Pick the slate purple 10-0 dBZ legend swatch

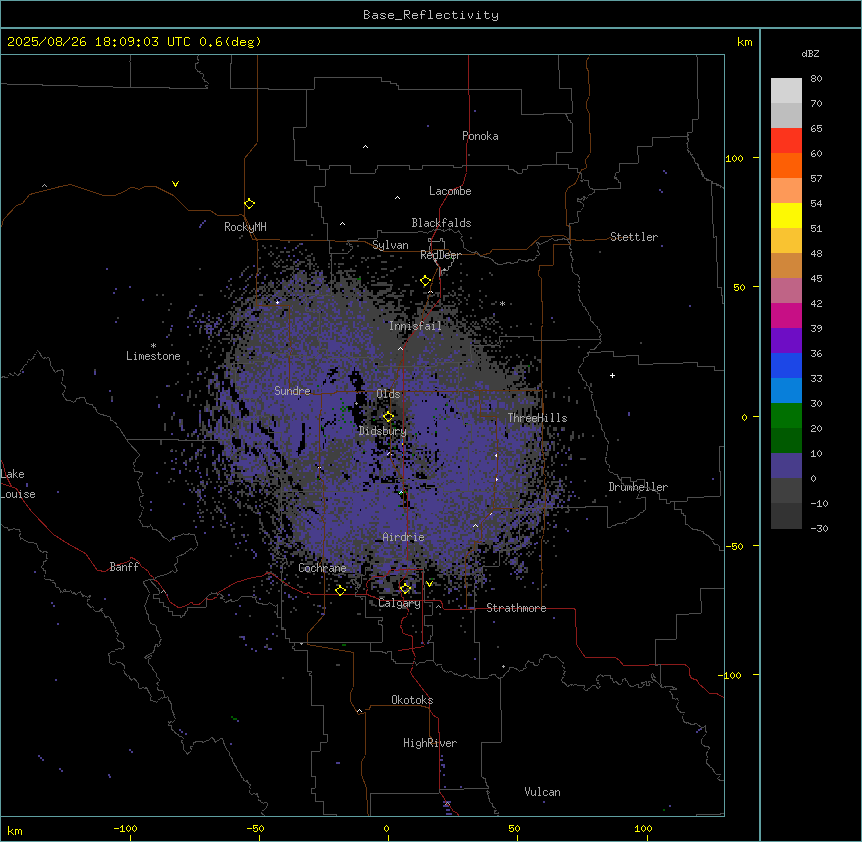point(786,466)
